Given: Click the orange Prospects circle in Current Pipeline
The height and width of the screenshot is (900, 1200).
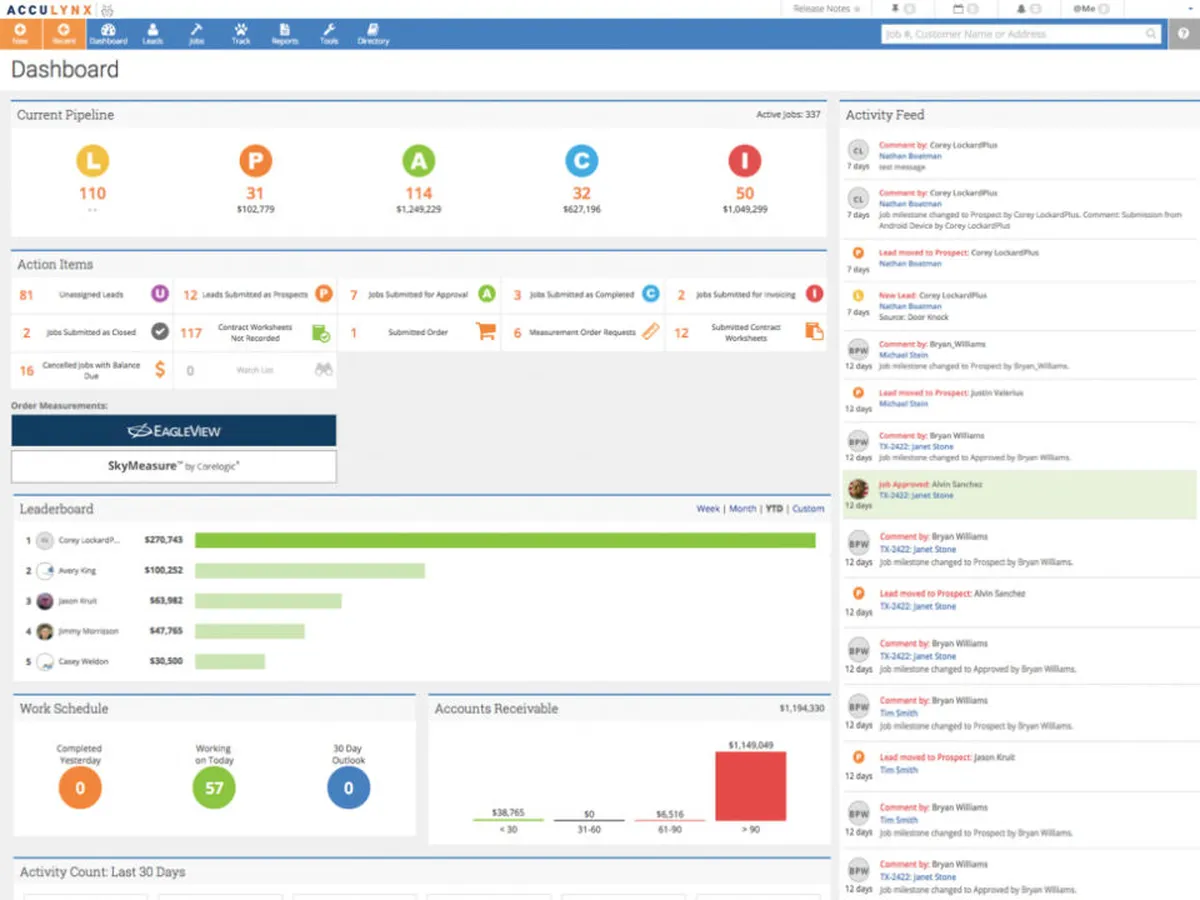Looking at the screenshot, I should click(256, 162).
